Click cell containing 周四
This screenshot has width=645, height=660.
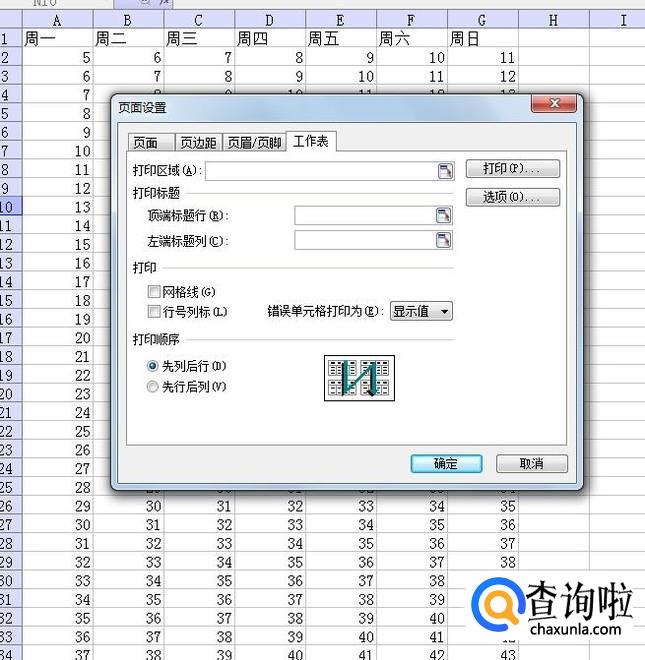coord(269,38)
